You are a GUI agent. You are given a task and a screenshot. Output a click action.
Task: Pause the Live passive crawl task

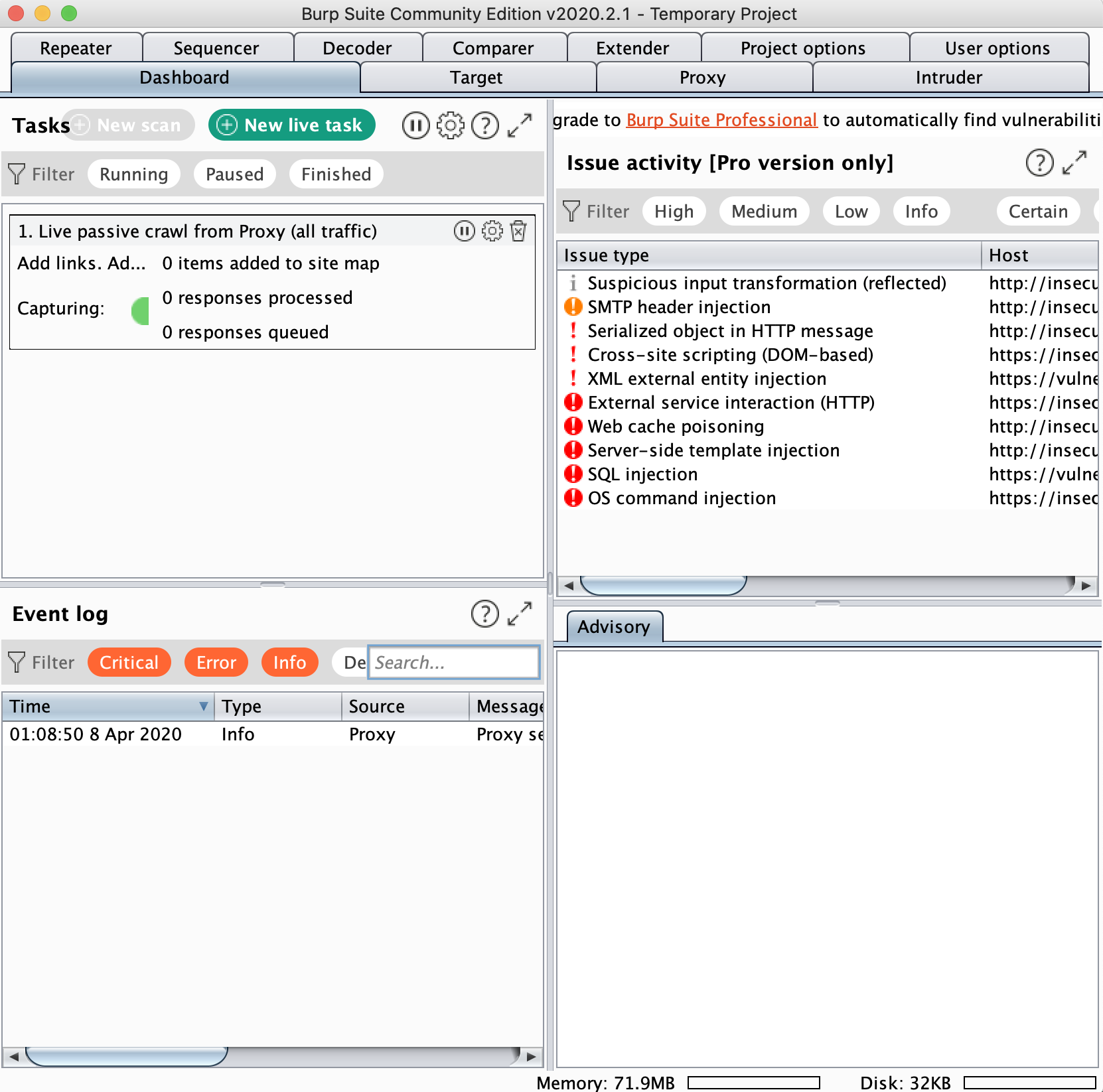tap(465, 231)
